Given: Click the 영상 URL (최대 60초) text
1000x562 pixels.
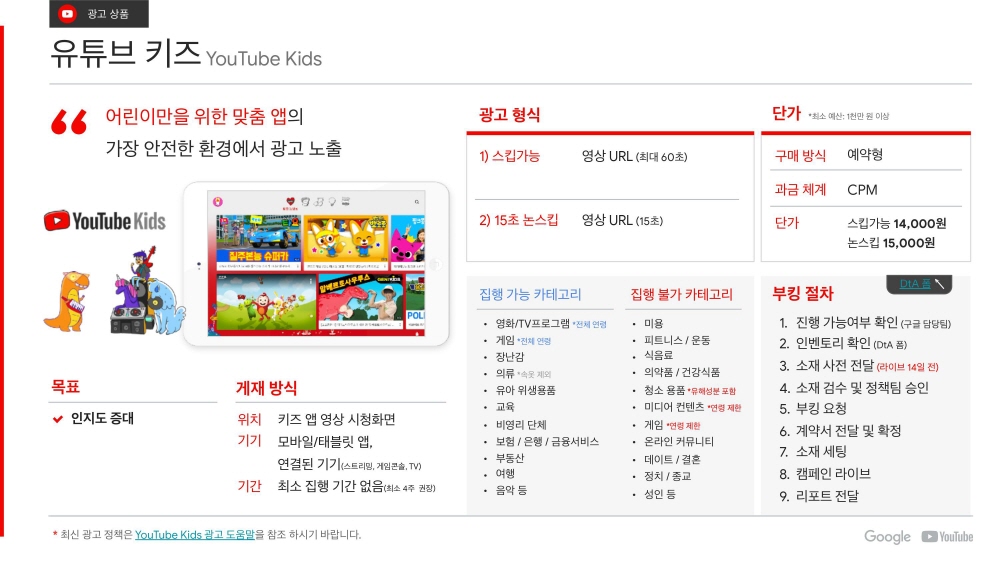Looking at the screenshot, I should tap(635, 157).
